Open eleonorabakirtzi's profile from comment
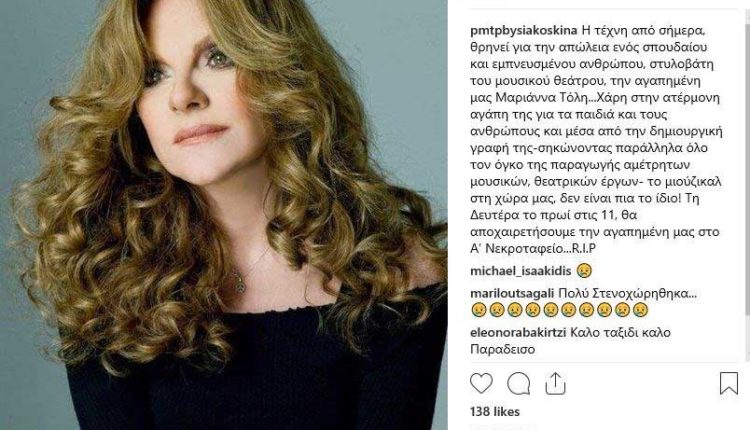The height and width of the screenshot is (430, 750). click(x=518, y=332)
